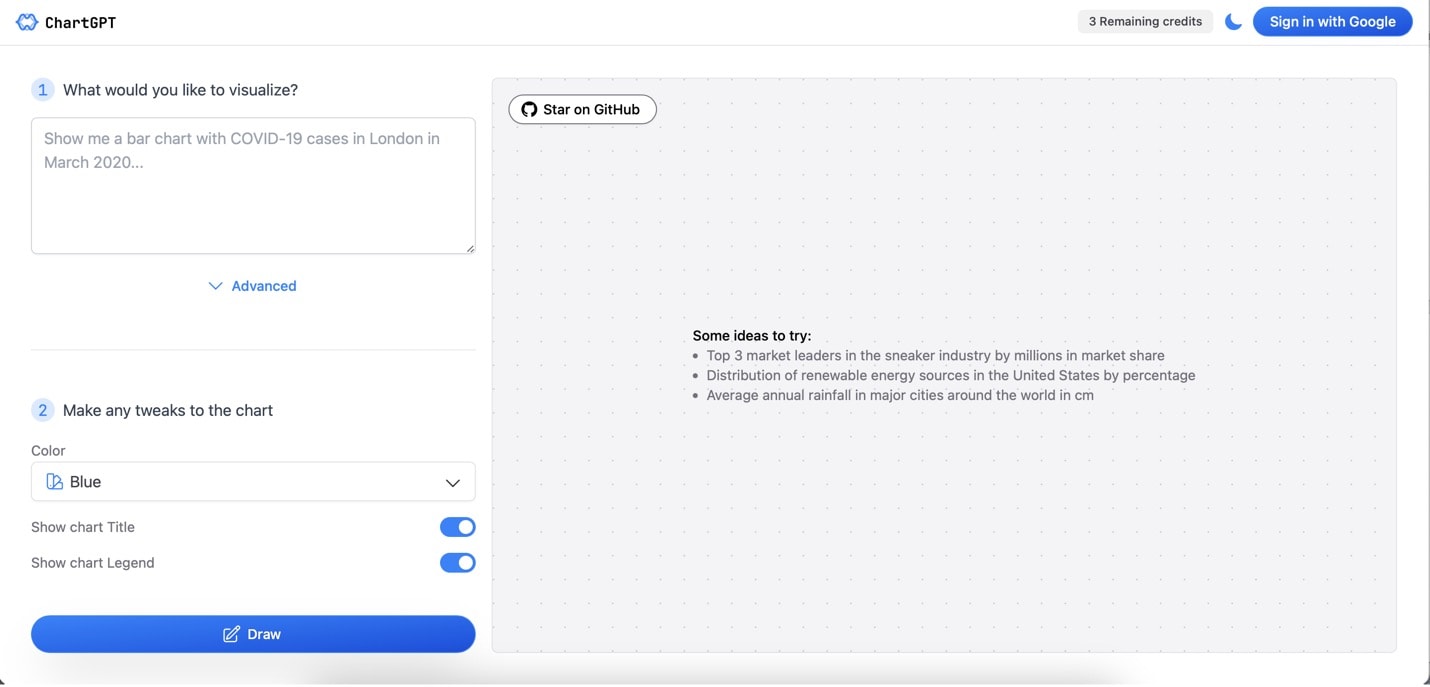Click the color palette icon beside Blue
This screenshot has width=1430, height=687.
(x=55, y=482)
